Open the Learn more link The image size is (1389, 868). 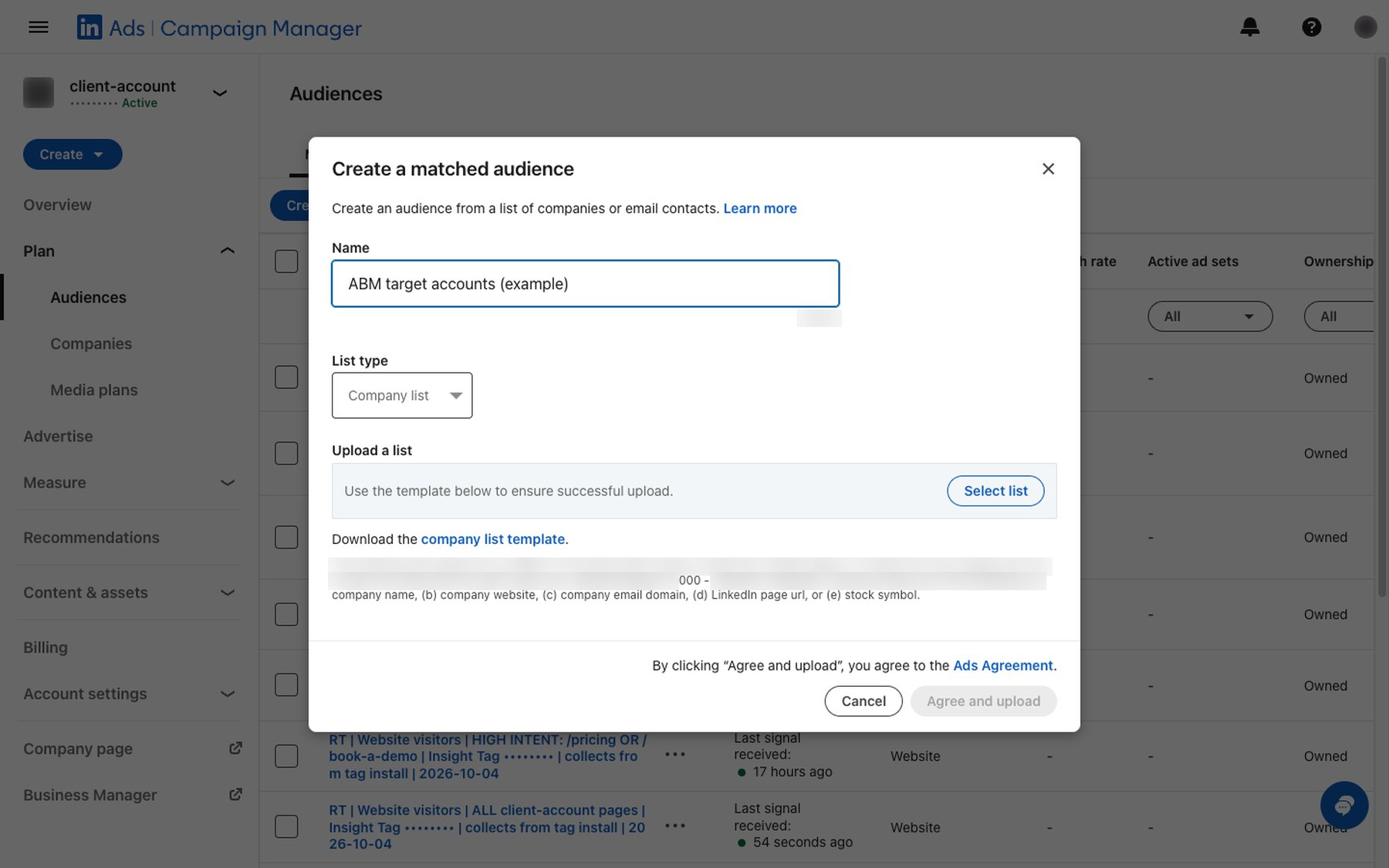(x=759, y=208)
